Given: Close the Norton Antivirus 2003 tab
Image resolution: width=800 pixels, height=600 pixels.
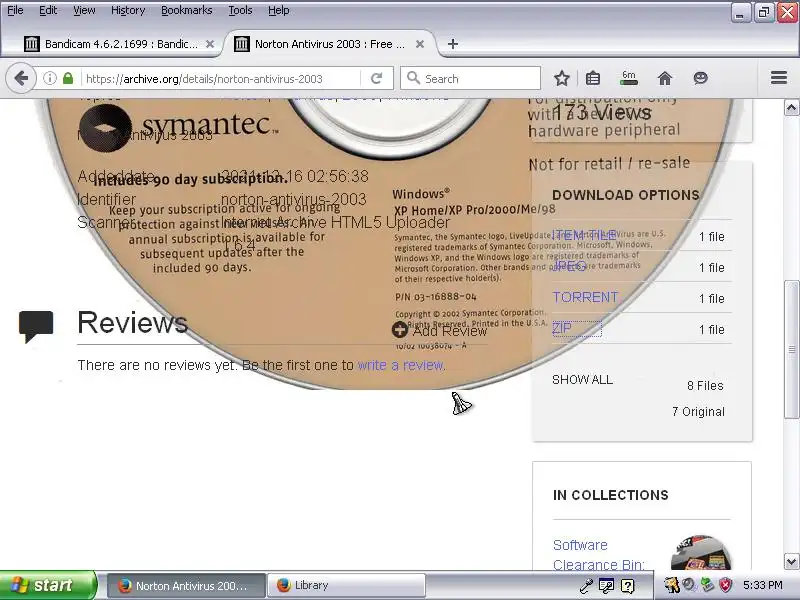Looking at the screenshot, I should 420,44.
